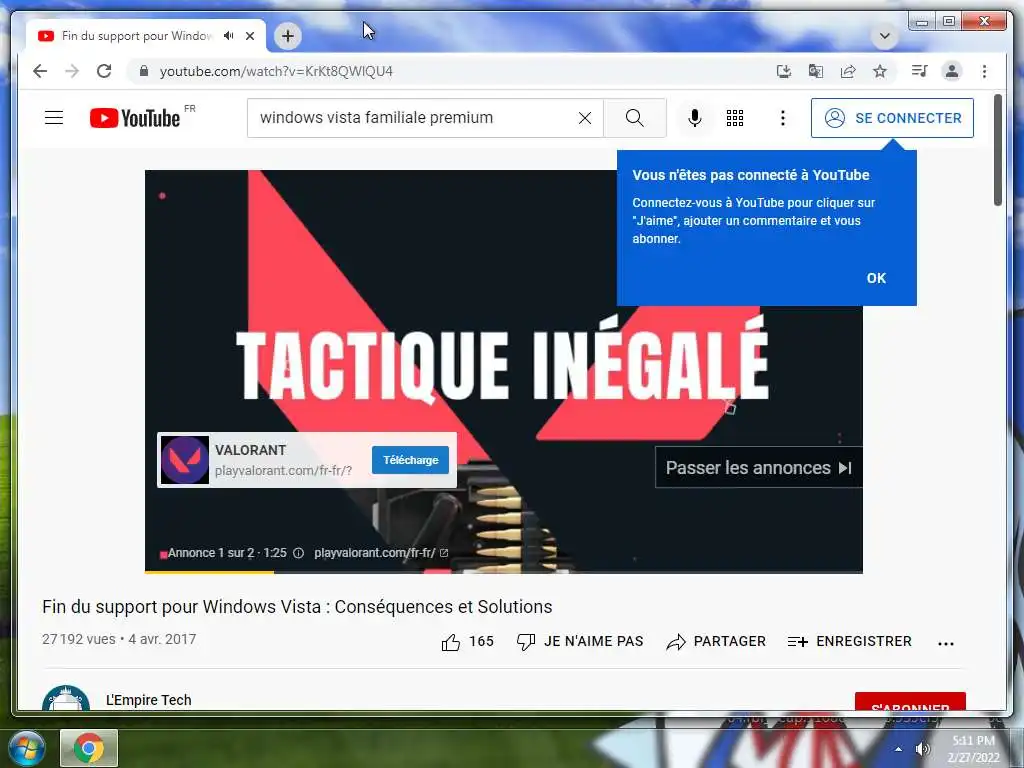Click the video title text
The height and width of the screenshot is (768, 1024).
coord(297,607)
